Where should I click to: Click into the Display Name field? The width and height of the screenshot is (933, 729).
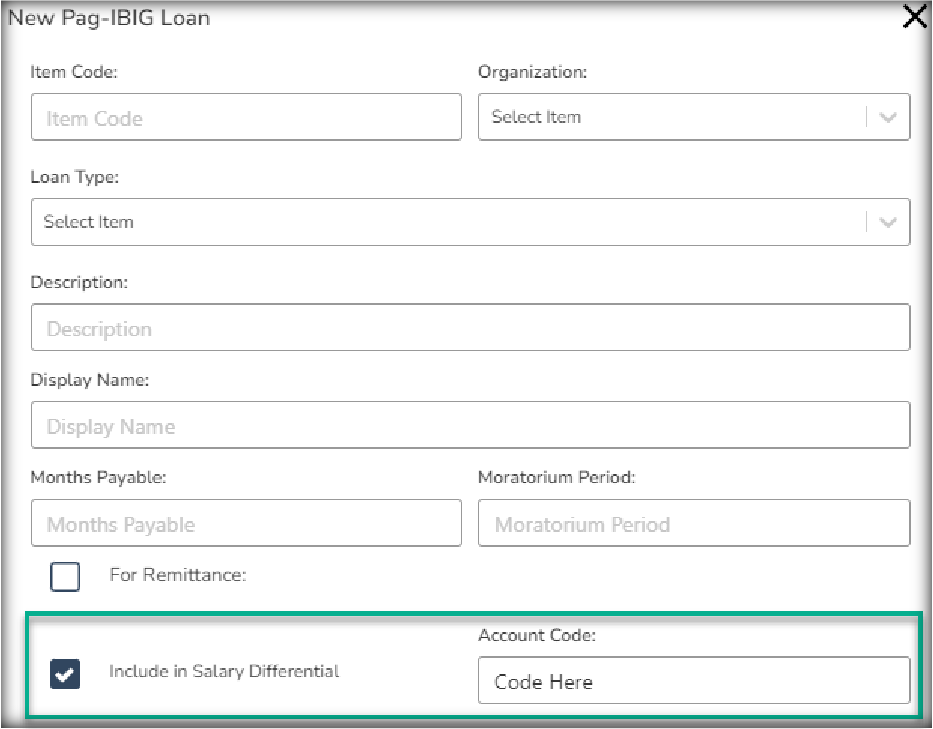pos(470,426)
